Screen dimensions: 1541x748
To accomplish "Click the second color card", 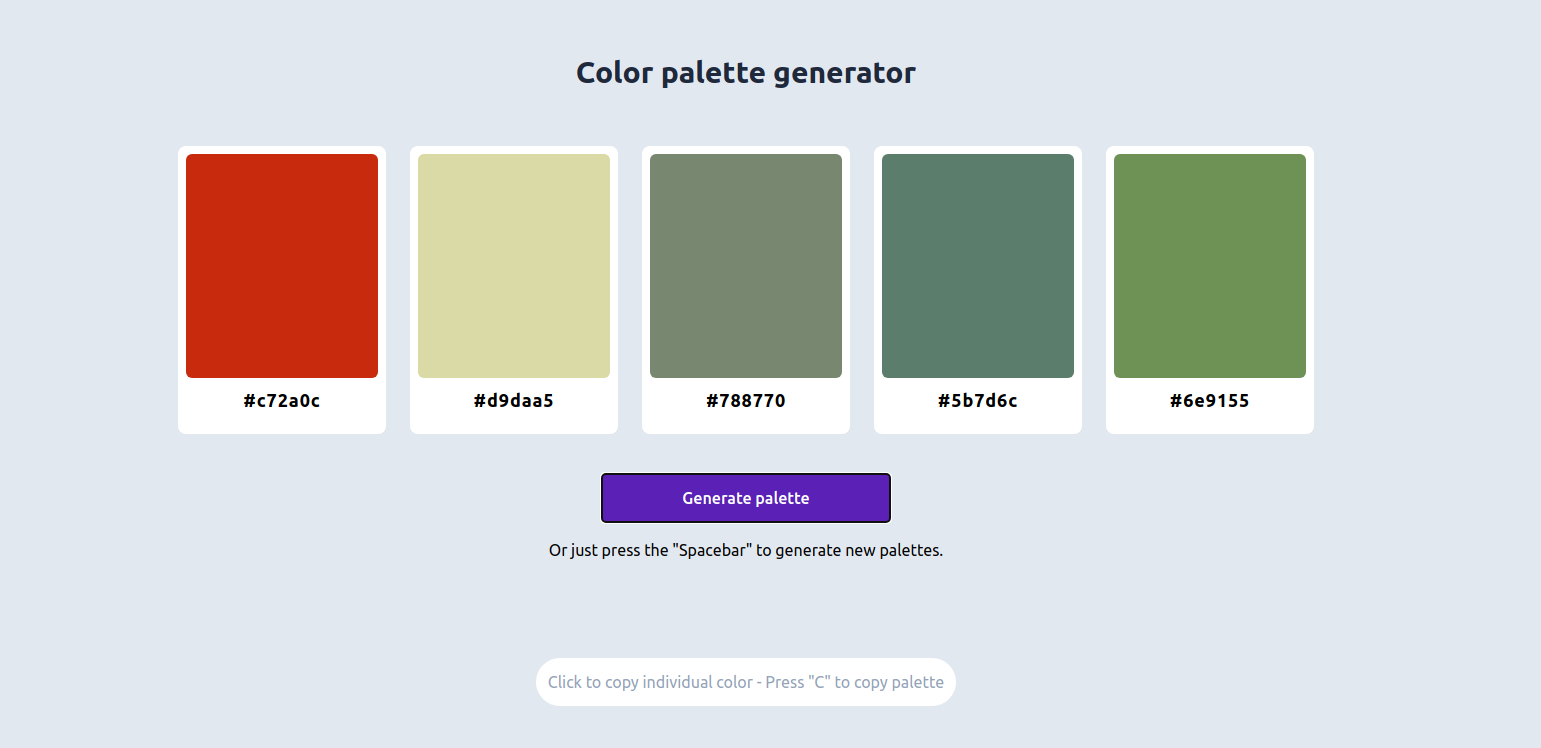I will [513, 289].
